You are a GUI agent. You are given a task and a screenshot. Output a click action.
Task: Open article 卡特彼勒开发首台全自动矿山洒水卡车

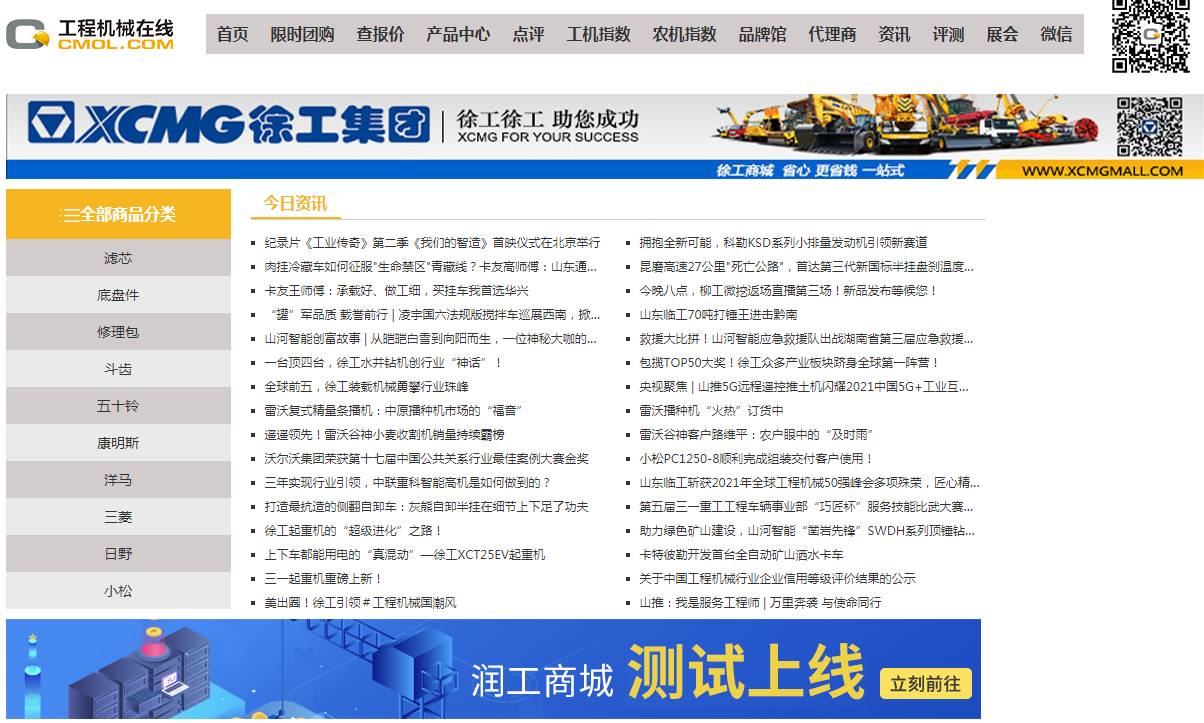[x=741, y=555]
